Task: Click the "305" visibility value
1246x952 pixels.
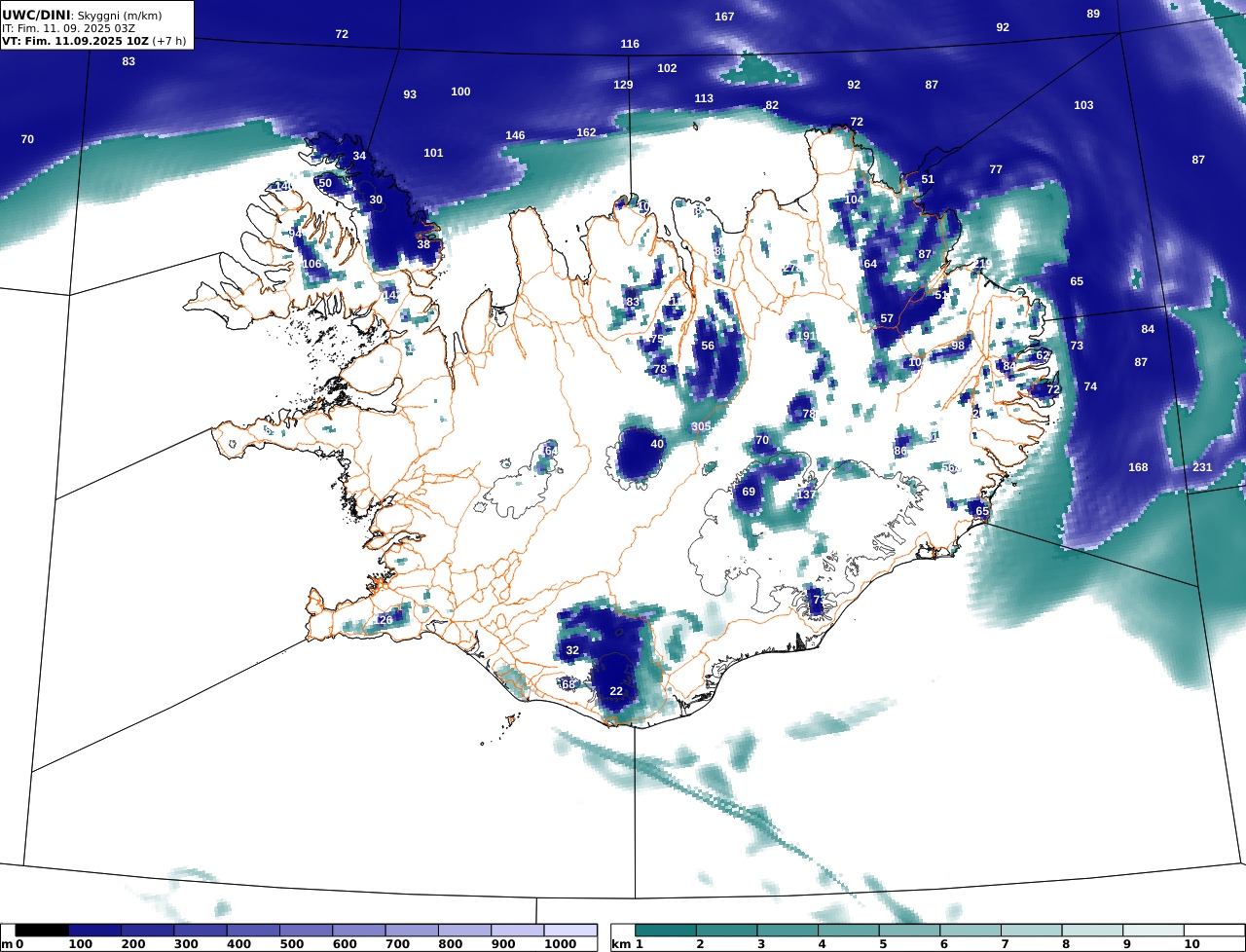Action: click(x=701, y=426)
